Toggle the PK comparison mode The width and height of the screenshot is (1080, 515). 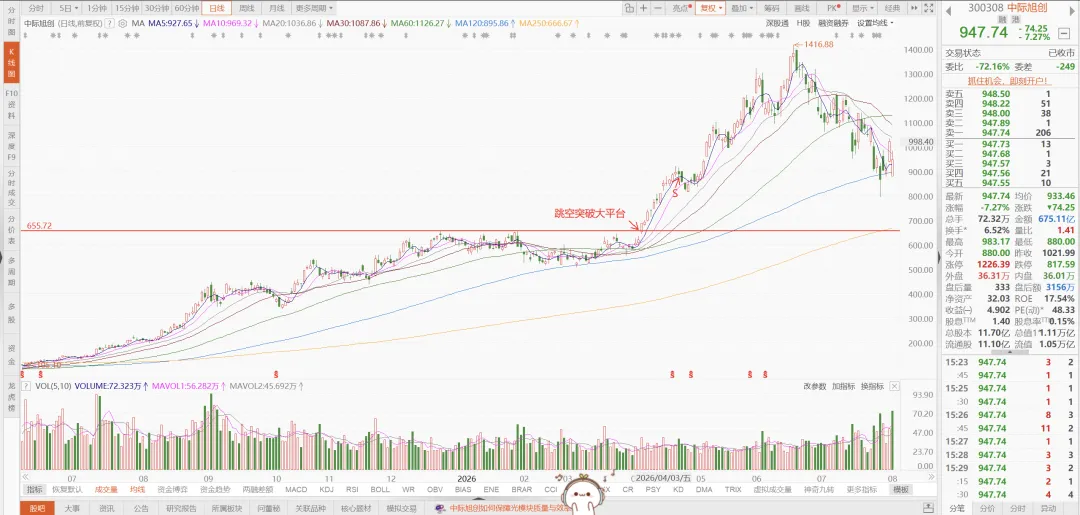[833, 8]
